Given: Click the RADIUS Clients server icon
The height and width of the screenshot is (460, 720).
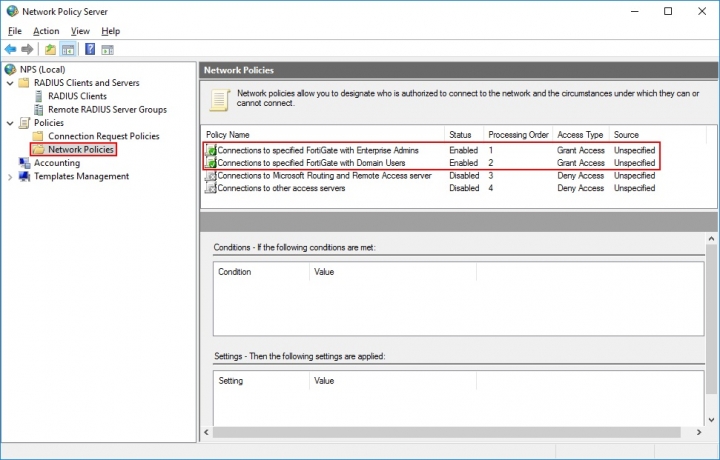Looking at the screenshot, I should pos(39,96).
